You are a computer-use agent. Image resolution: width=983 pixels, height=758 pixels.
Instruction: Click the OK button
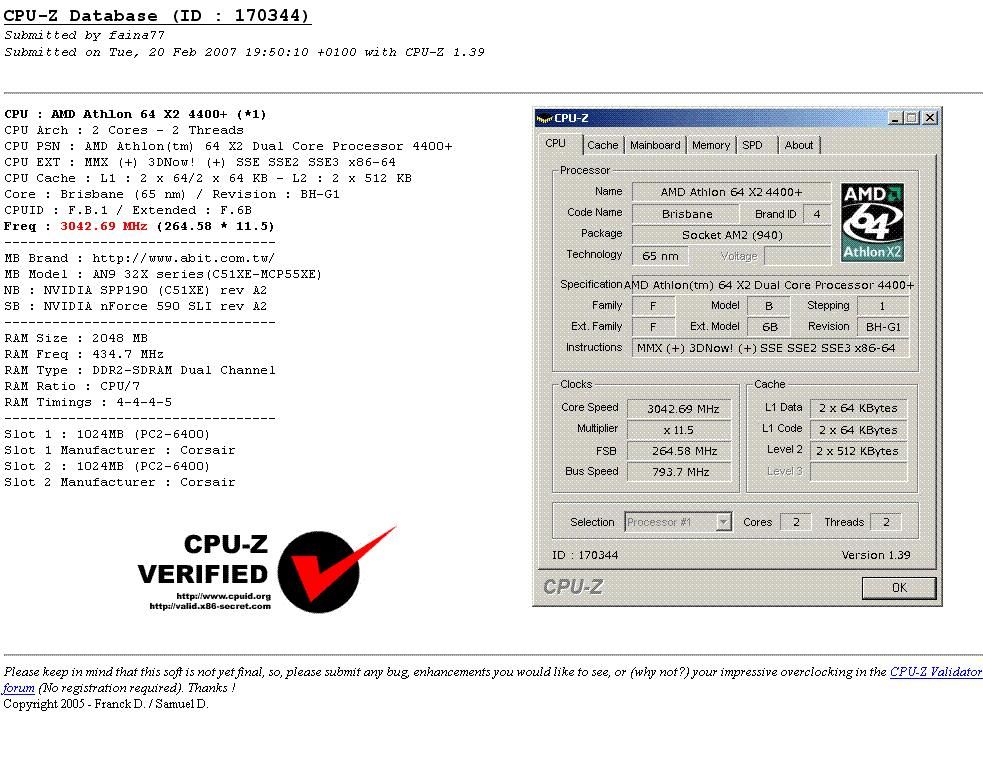pyautogui.click(x=899, y=587)
